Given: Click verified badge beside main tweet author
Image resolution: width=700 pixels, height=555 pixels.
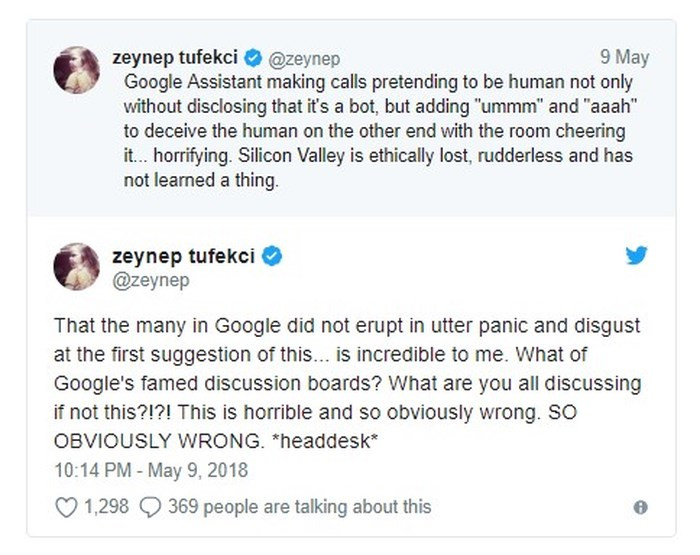Looking at the screenshot, I should point(272,256).
